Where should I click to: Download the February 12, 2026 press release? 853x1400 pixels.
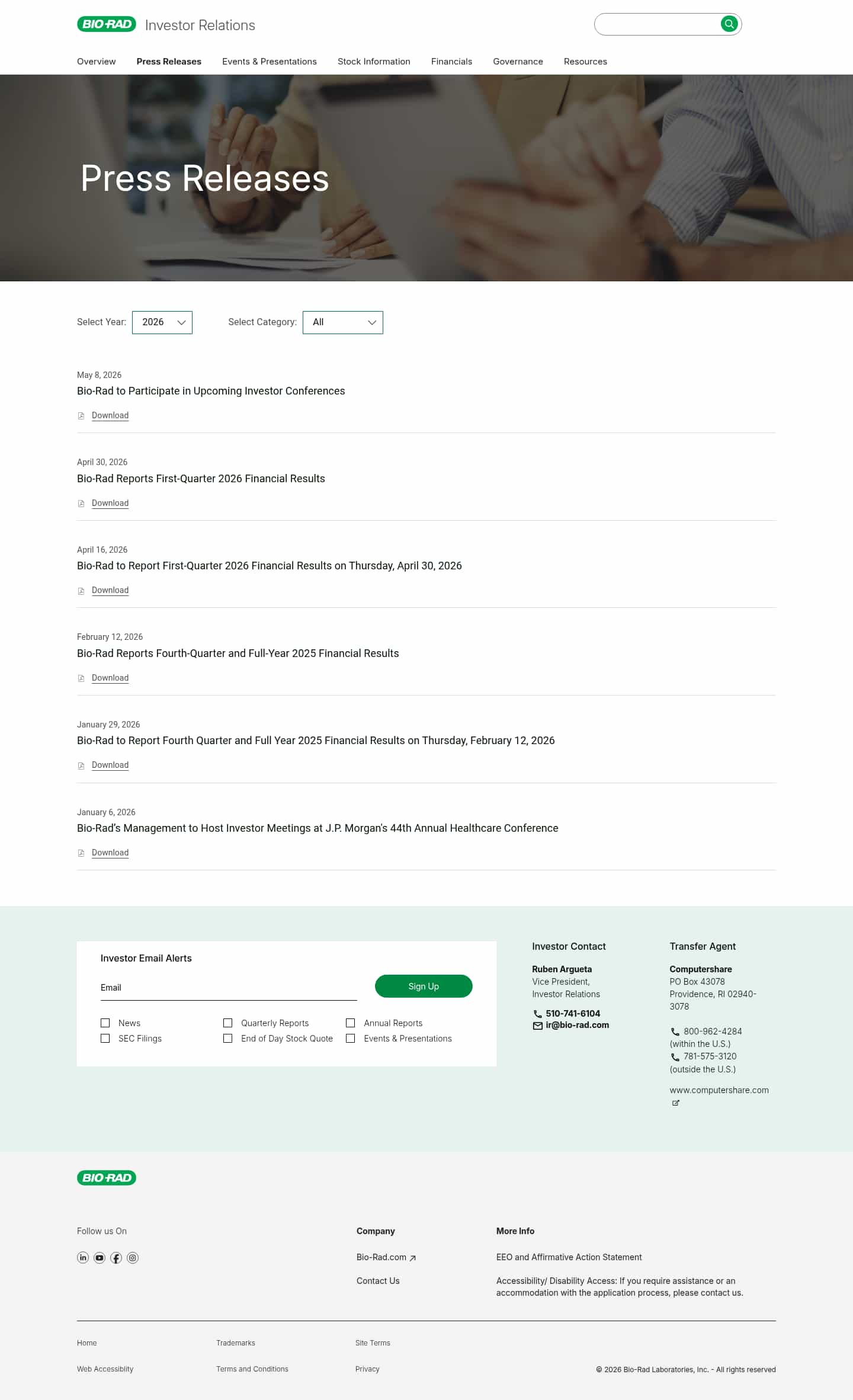coord(110,678)
